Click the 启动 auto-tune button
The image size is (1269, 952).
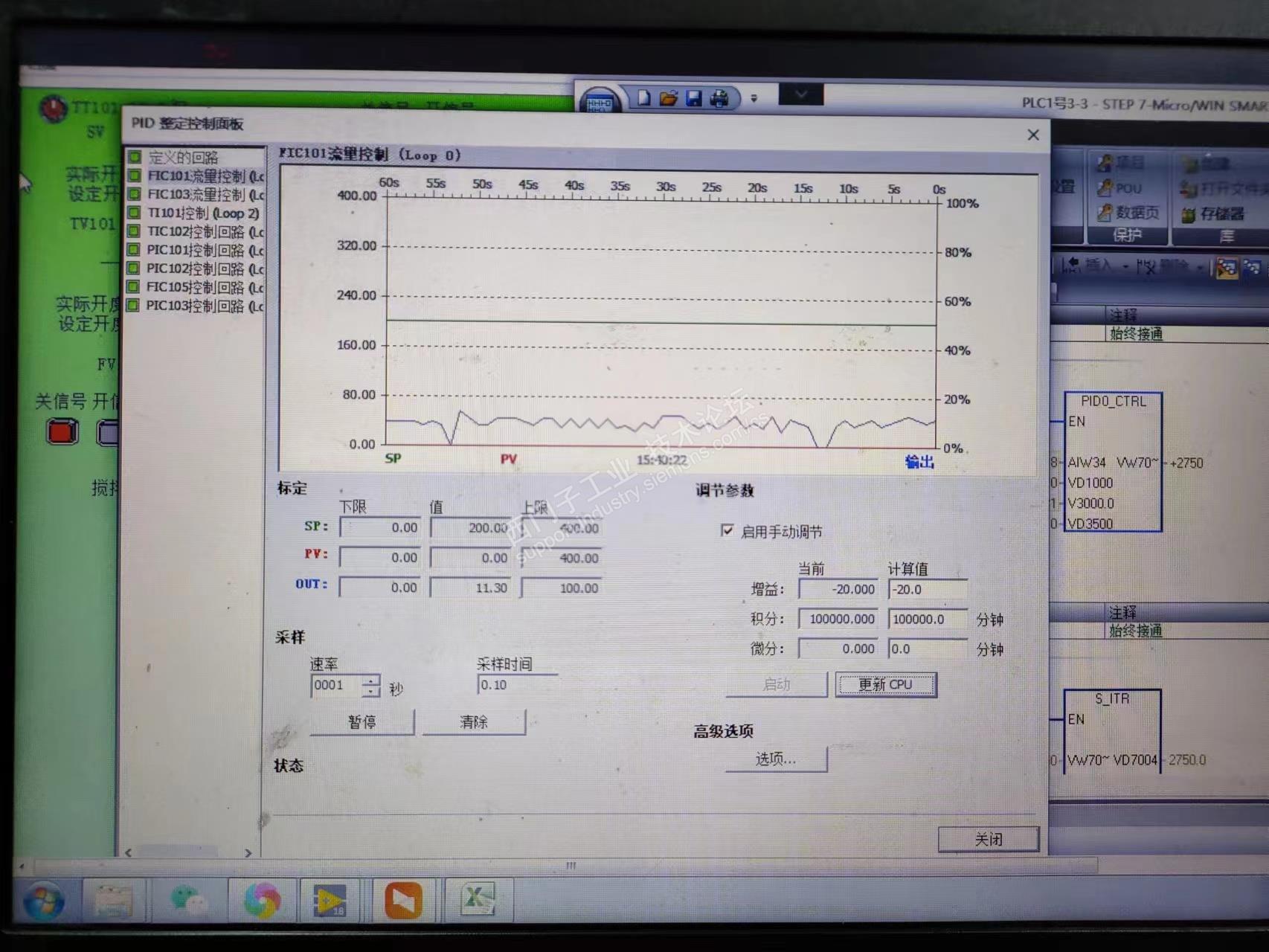click(x=777, y=684)
